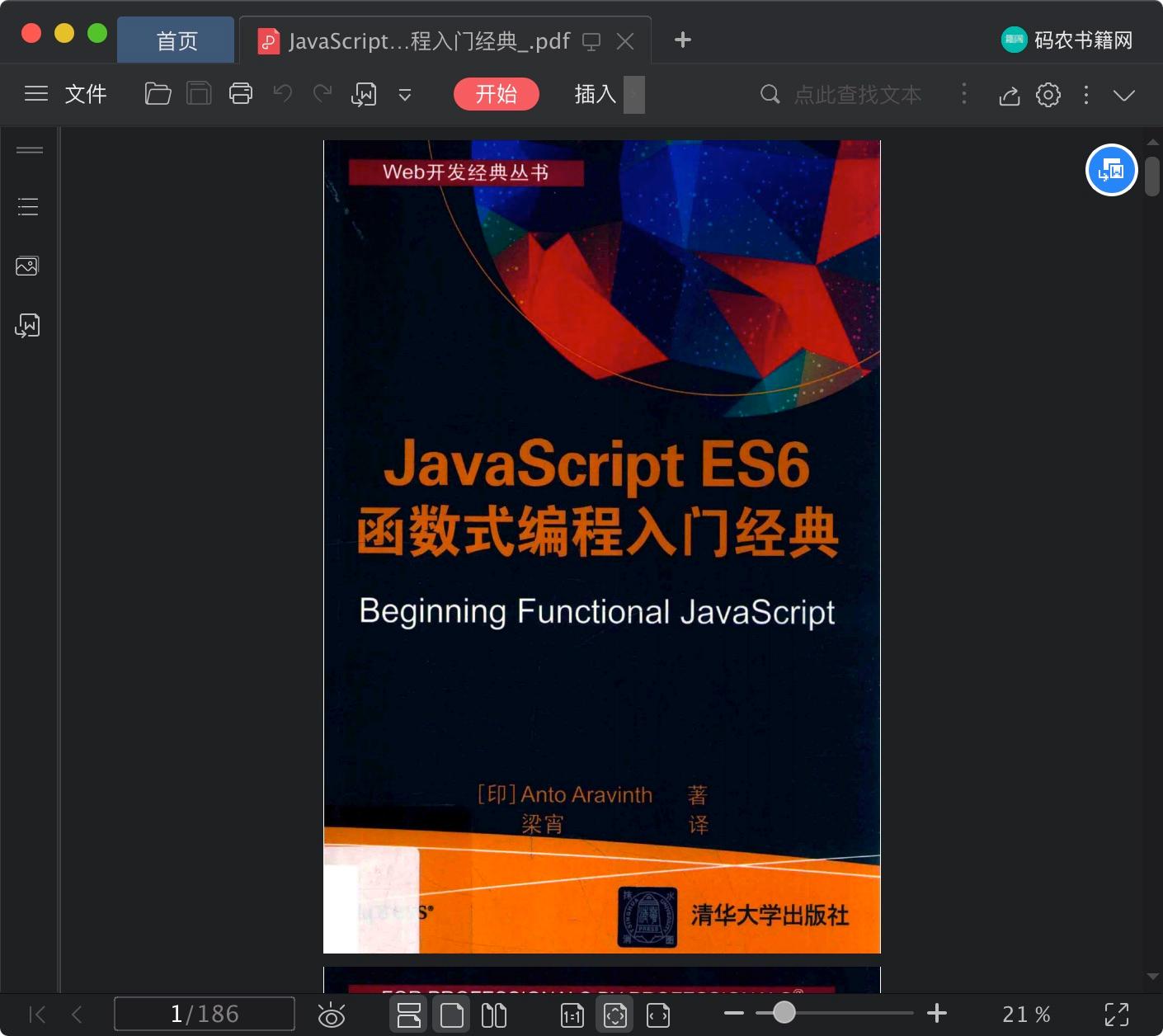Open the settings gear icon

tap(1048, 95)
